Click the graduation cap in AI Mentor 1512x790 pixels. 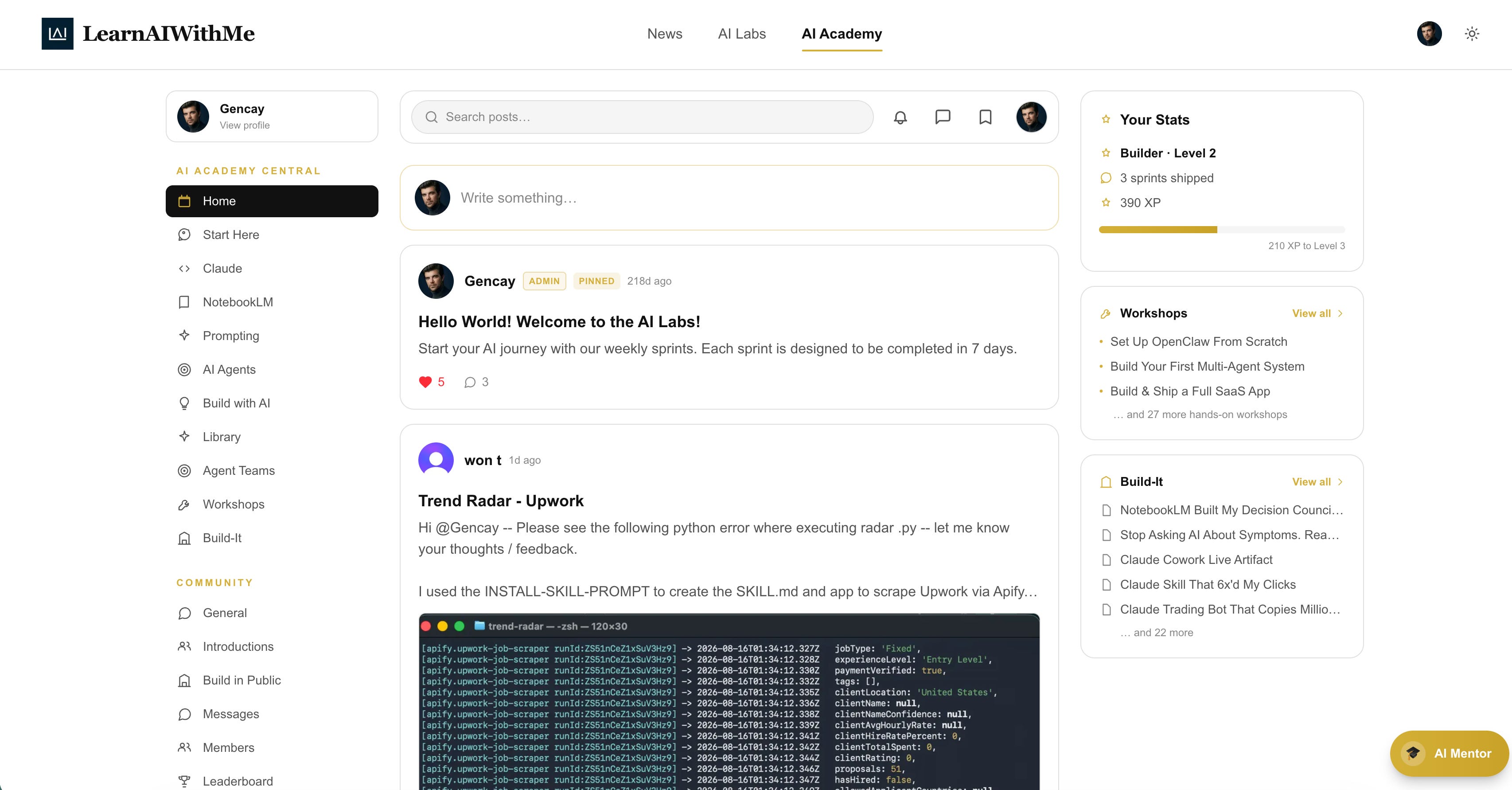click(1413, 753)
